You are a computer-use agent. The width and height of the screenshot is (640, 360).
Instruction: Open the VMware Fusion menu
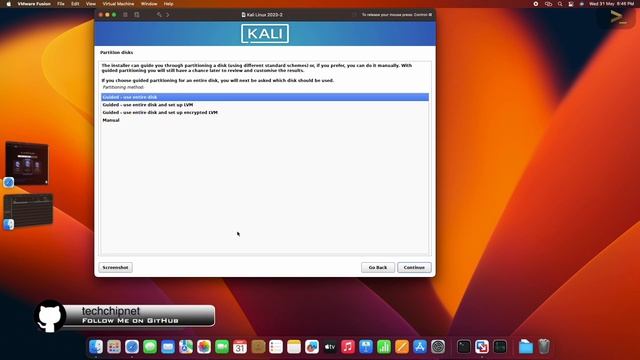point(34,4)
